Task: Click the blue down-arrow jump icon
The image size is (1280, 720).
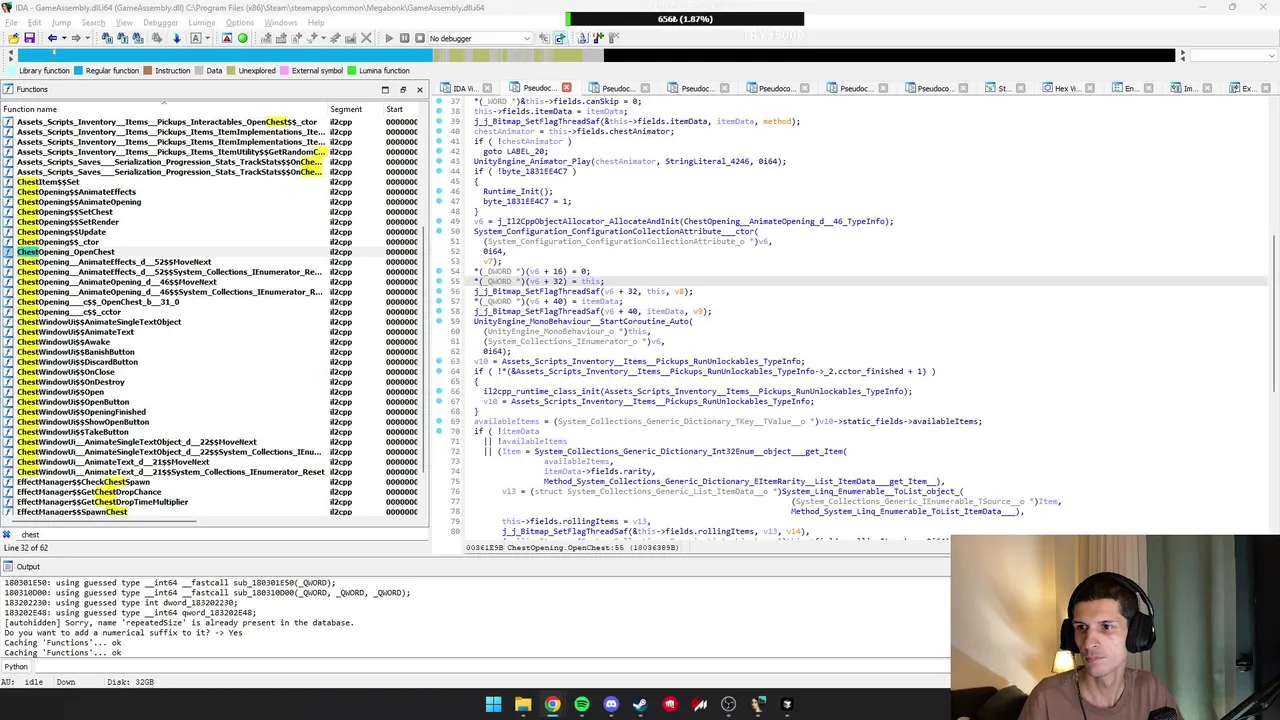Action: coord(176,38)
